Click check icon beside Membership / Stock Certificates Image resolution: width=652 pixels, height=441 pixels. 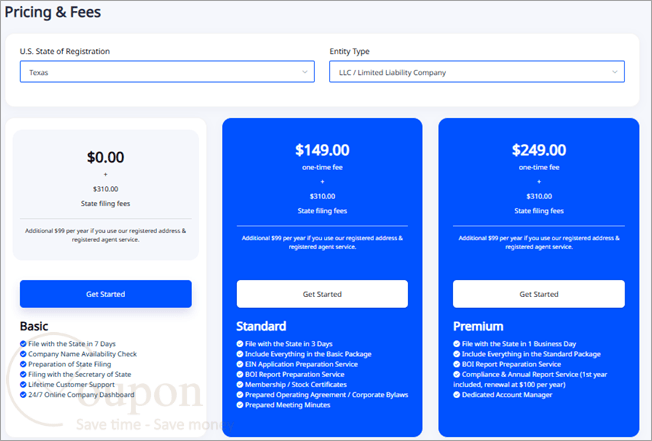[x=240, y=384]
